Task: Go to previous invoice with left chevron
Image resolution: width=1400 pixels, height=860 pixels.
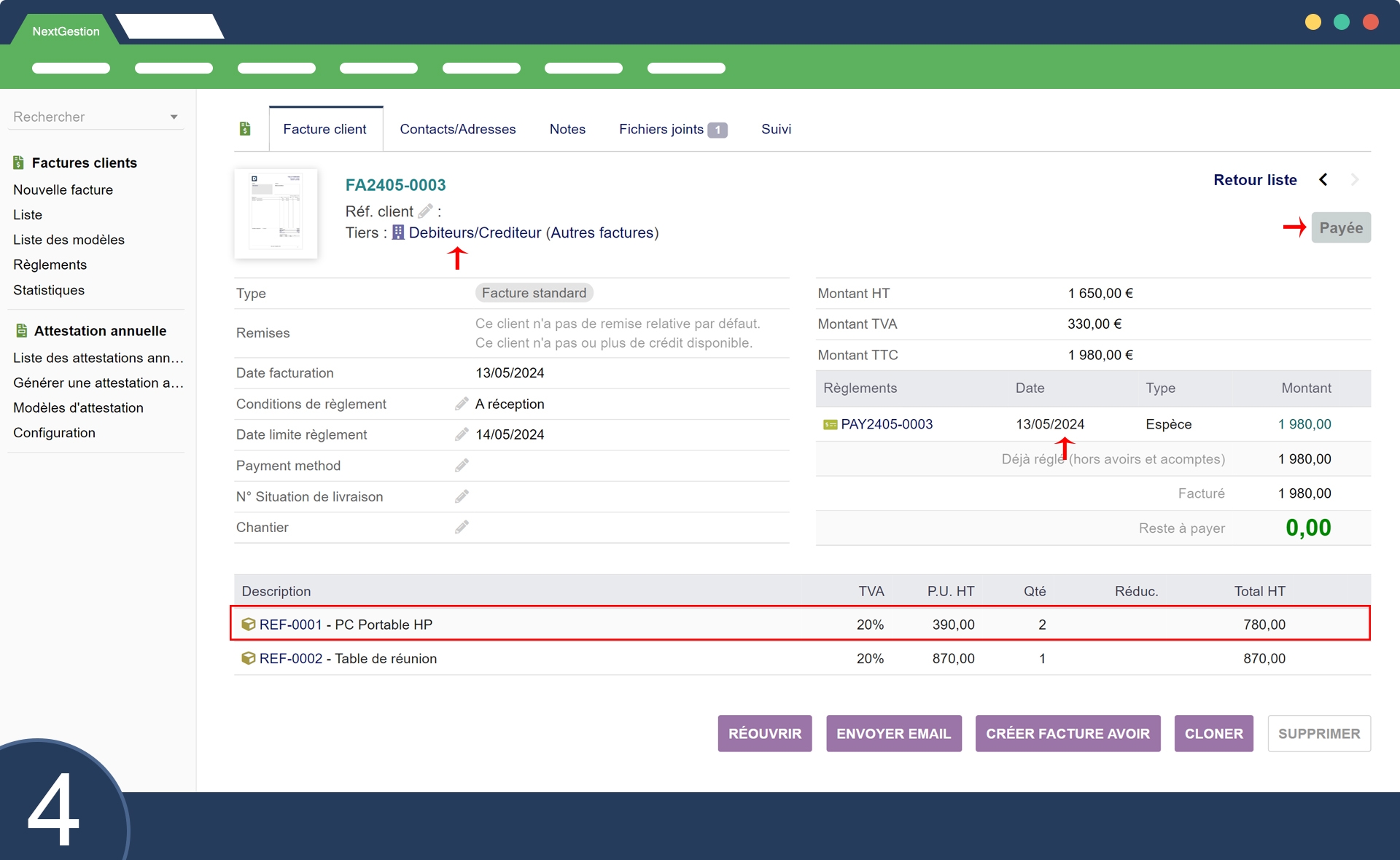Action: [x=1323, y=180]
